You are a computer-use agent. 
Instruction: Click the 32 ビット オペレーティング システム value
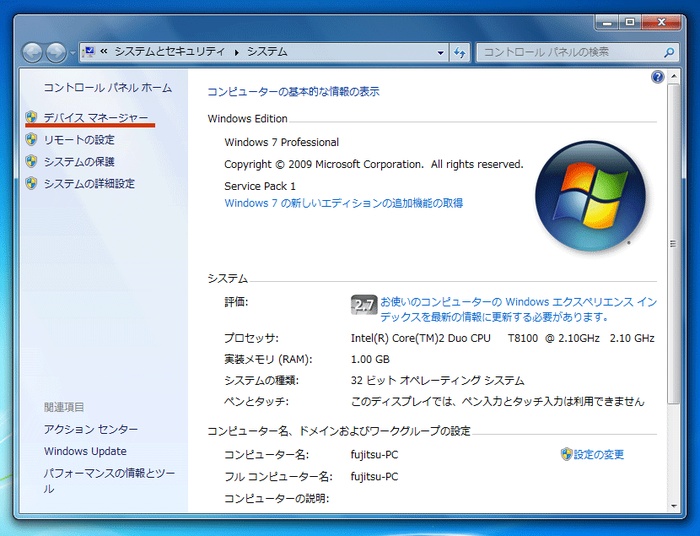(x=438, y=381)
